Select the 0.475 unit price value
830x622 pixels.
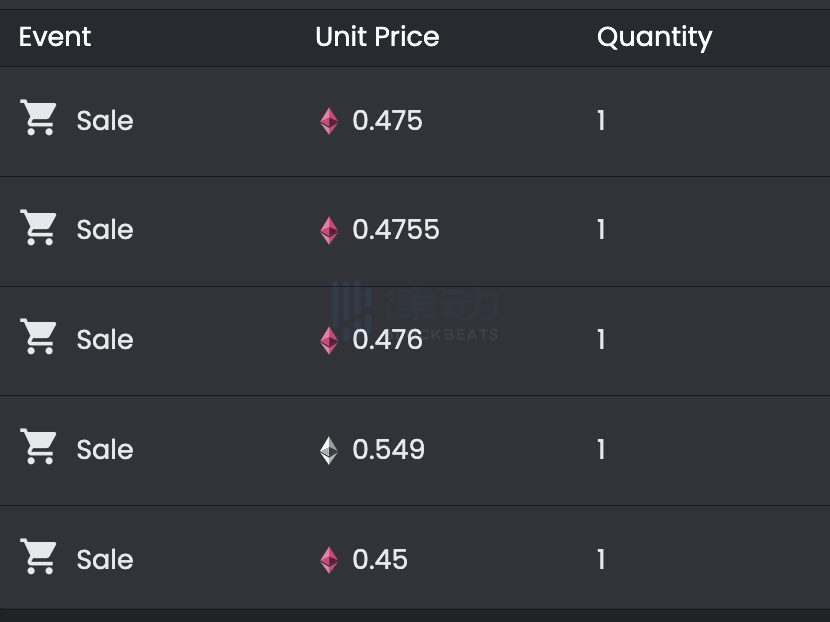coord(388,121)
